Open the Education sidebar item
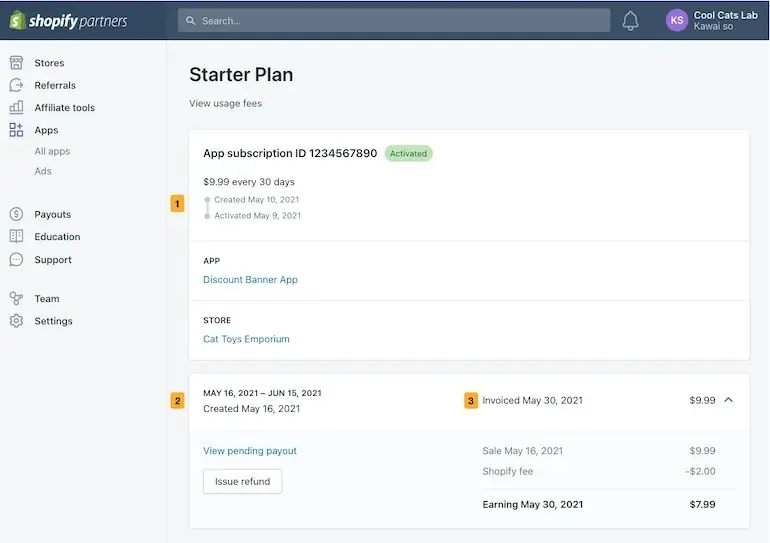Screen dimensions: 770x543 coord(57,237)
